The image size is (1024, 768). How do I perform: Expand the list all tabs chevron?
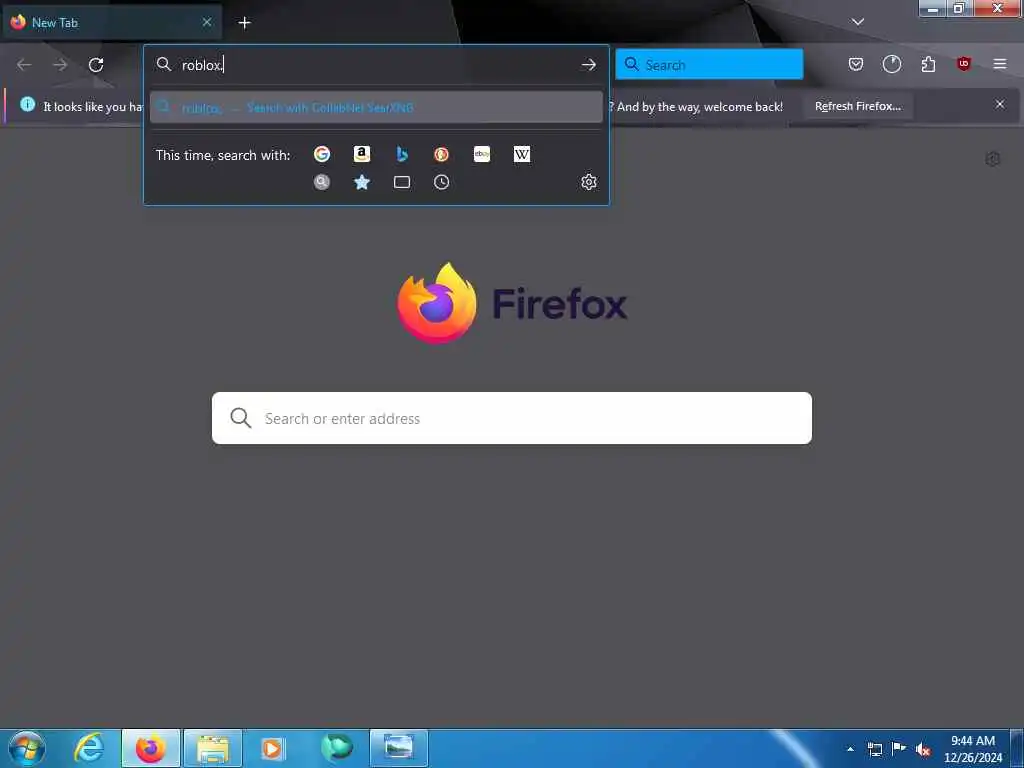pyautogui.click(x=858, y=22)
